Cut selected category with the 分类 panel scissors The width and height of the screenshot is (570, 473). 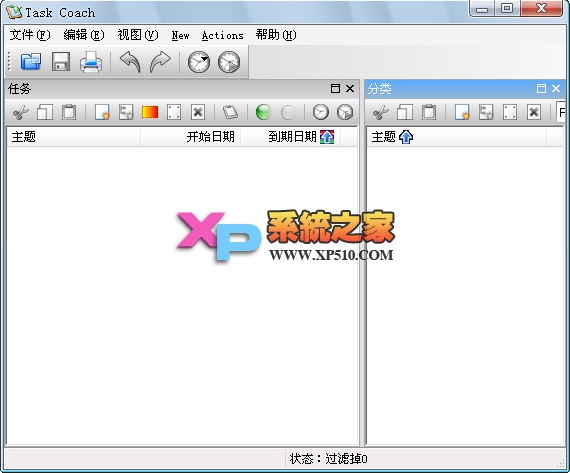(x=381, y=112)
